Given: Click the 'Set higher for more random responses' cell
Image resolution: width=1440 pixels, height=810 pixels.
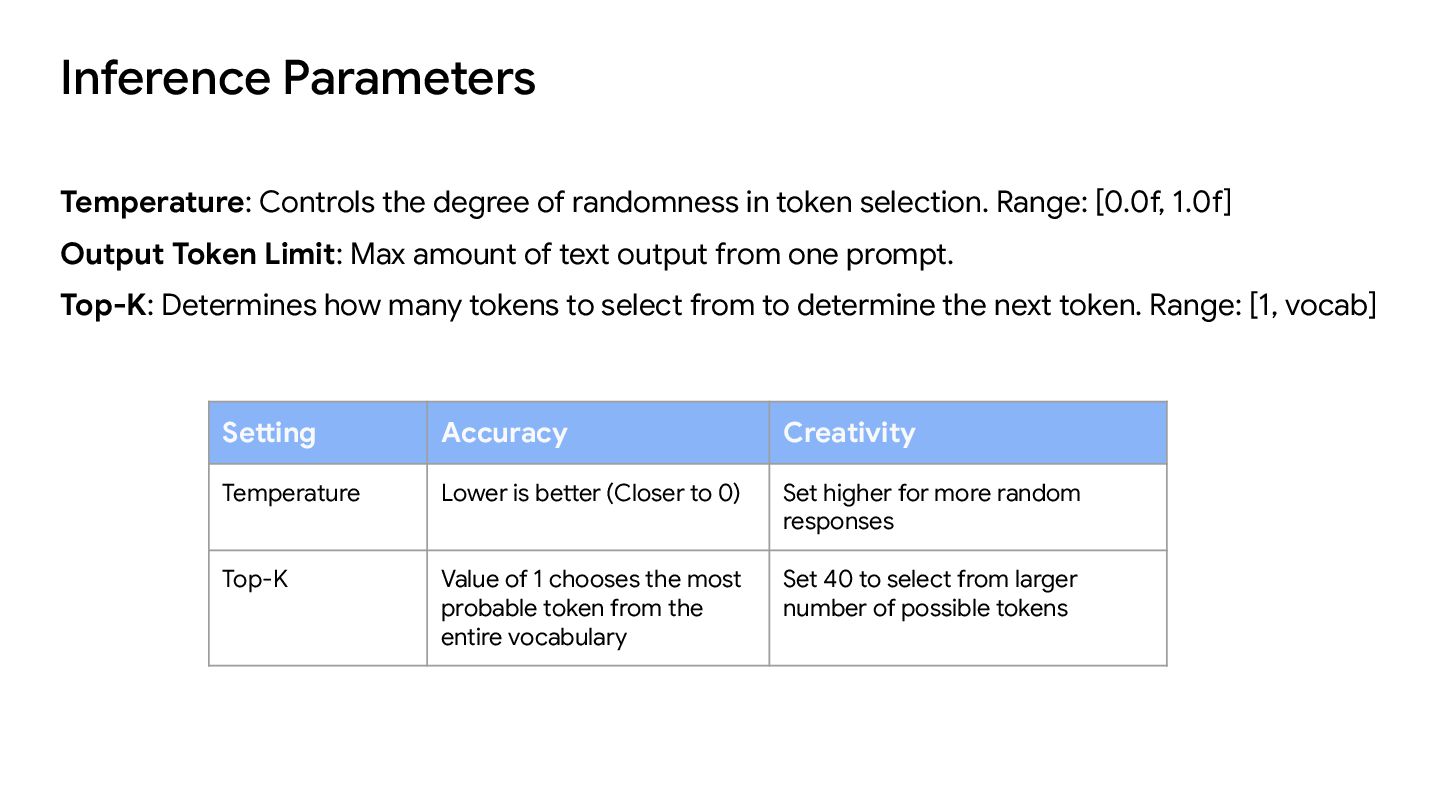Looking at the screenshot, I should pyautogui.click(x=931, y=507).
